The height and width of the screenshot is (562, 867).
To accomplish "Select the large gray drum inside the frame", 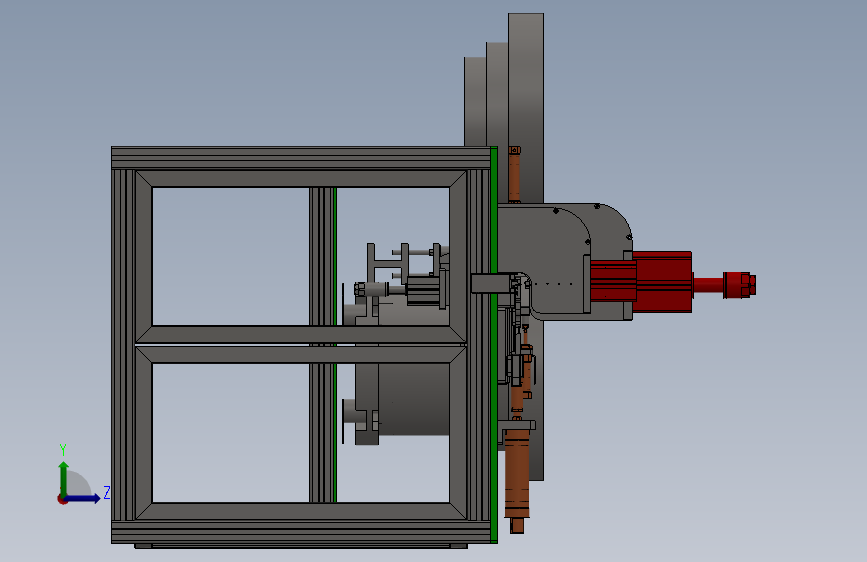I will (414, 398).
